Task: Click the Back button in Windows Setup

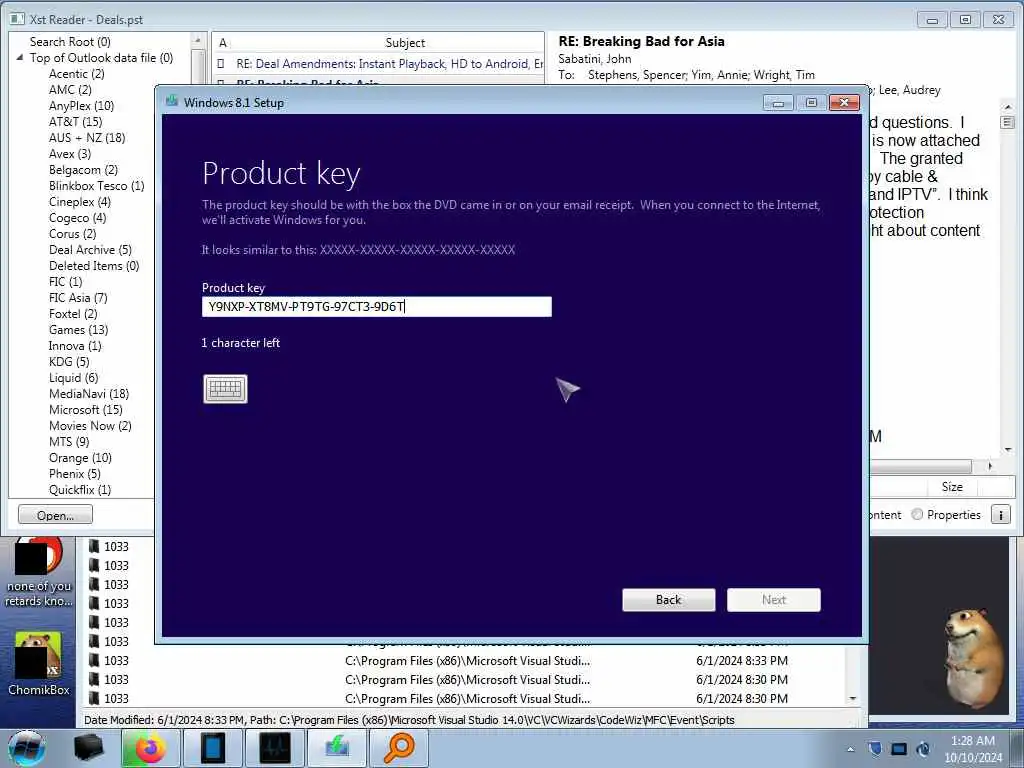Action: pyautogui.click(x=669, y=600)
